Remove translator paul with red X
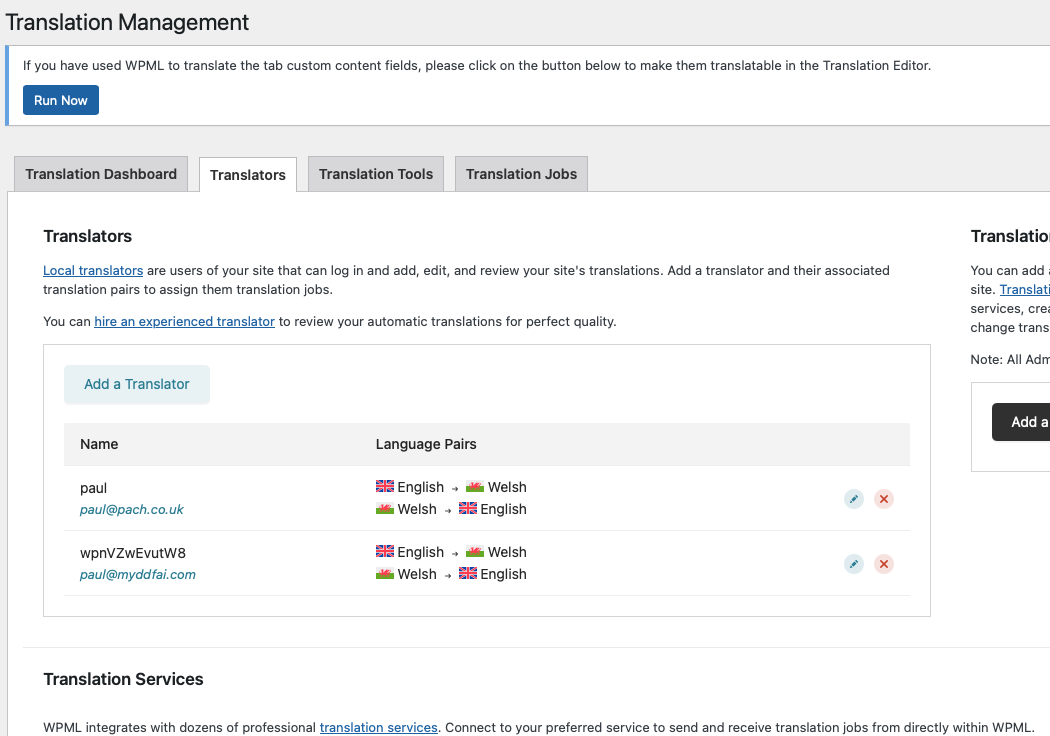 (x=884, y=499)
